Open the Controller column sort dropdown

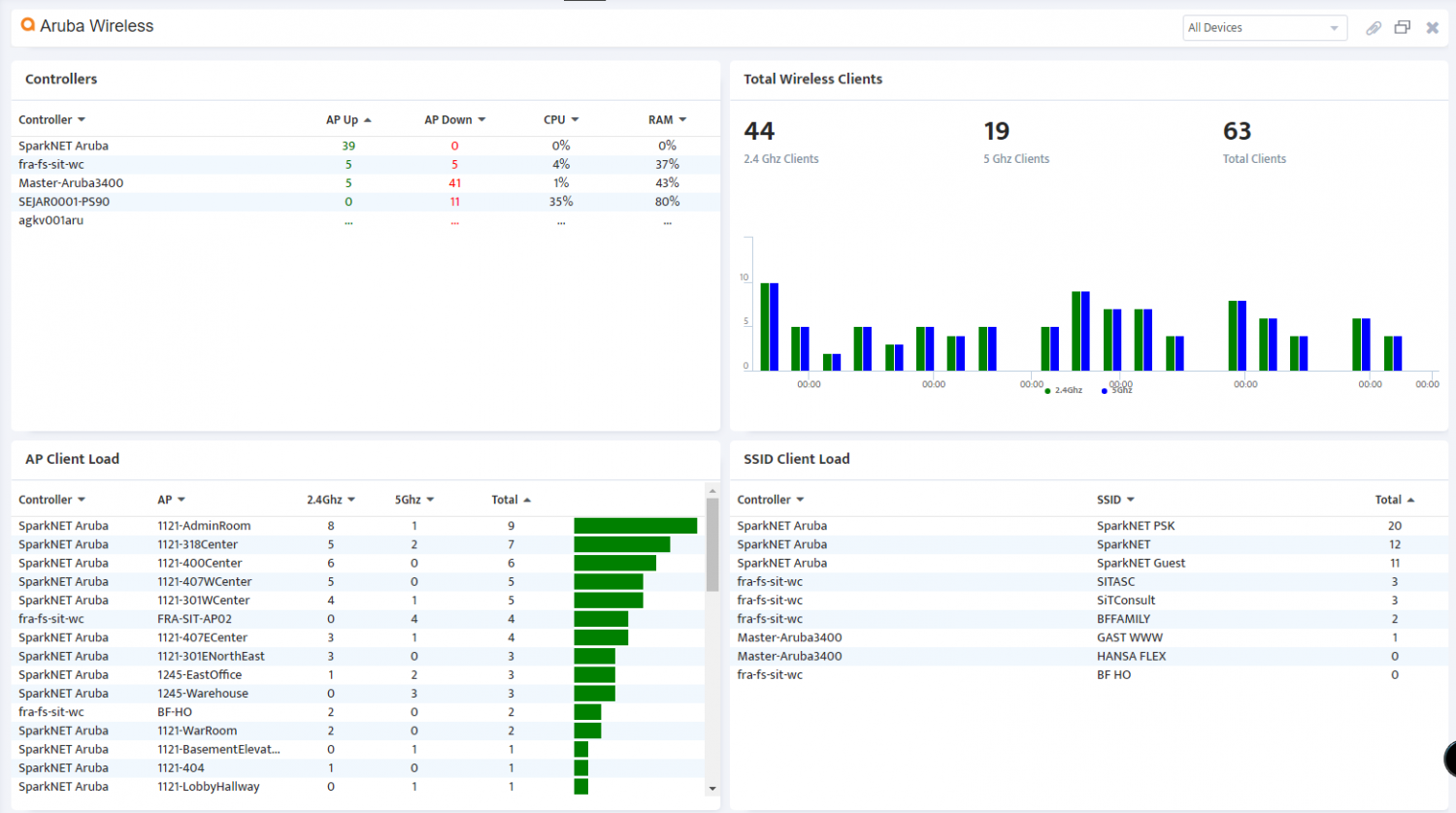(82, 119)
